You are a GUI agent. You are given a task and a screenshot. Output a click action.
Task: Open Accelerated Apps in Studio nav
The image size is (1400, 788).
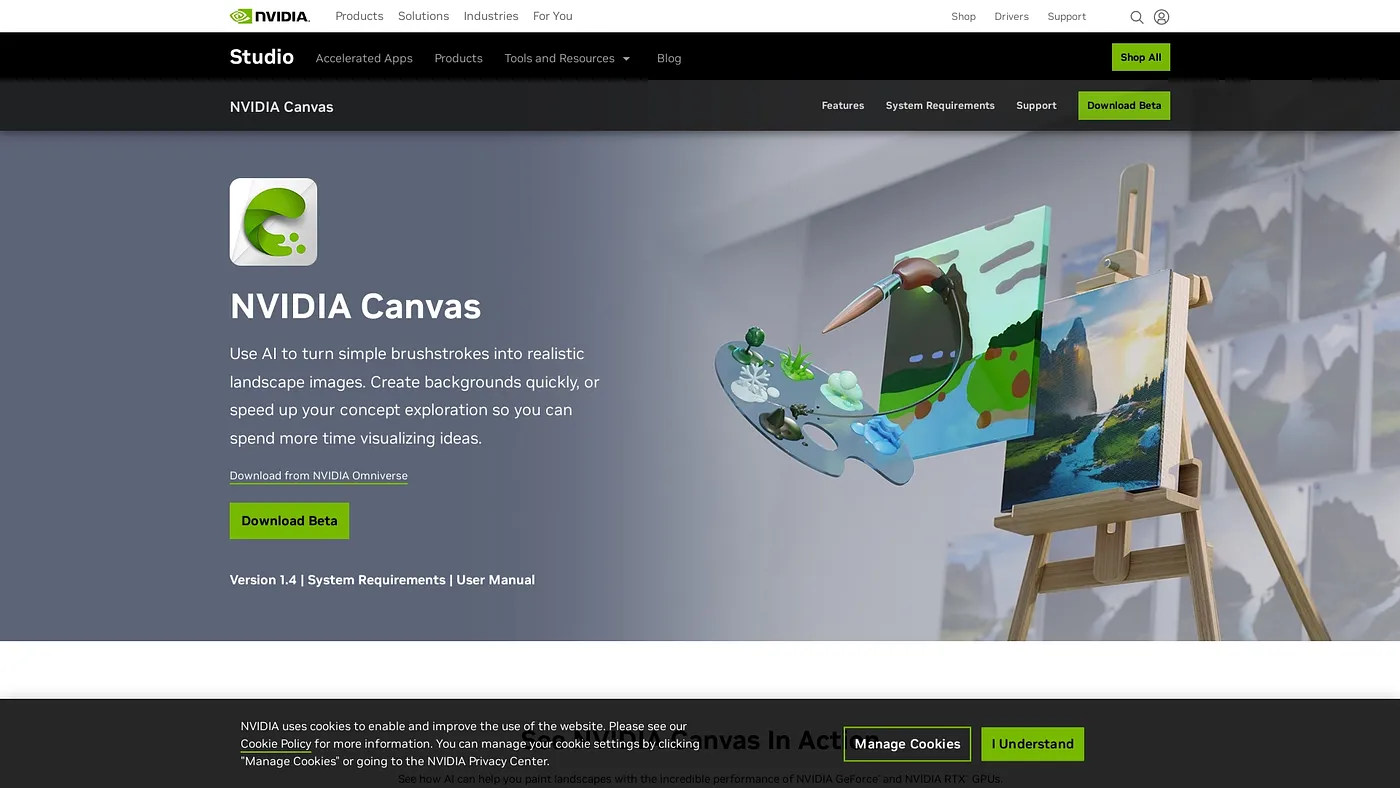364,58
